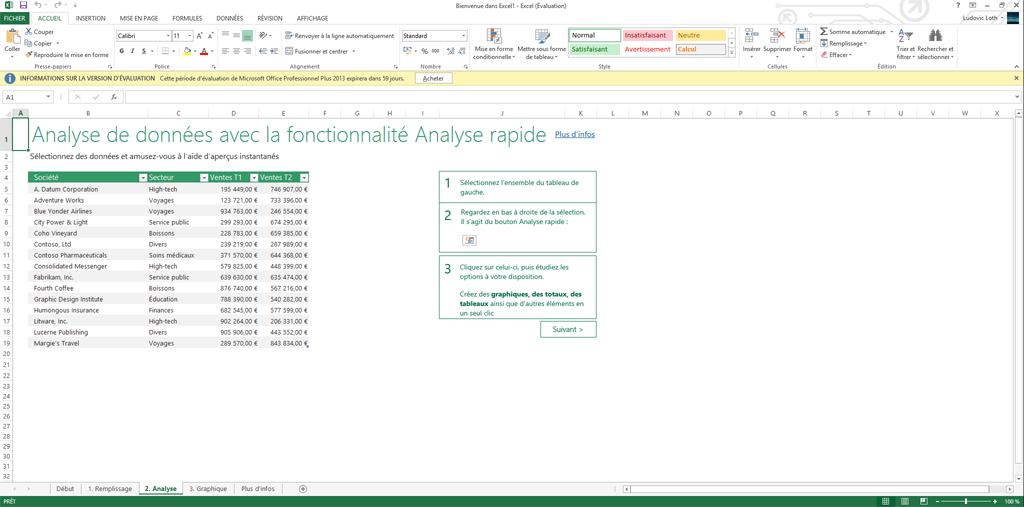Click the Couper scissors icon

click(x=28, y=32)
